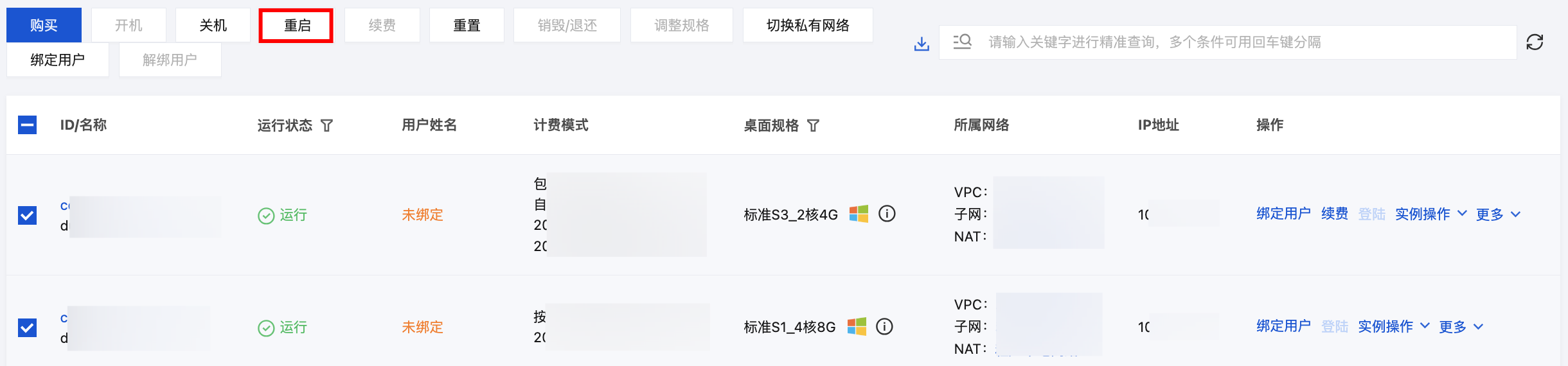Click the download export icon

[922, 44]
